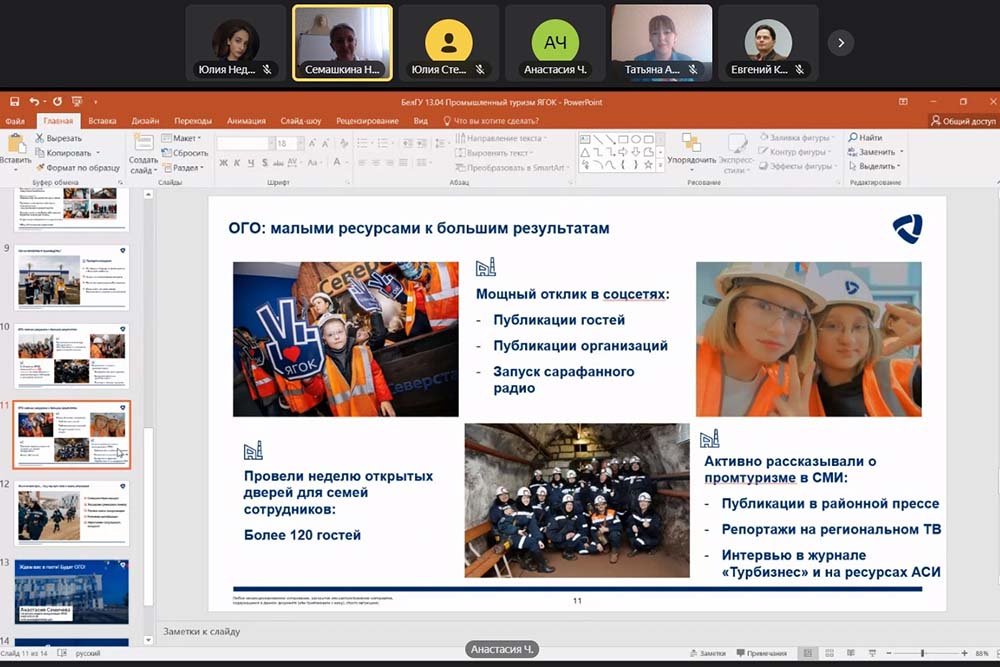Open the Выделить select dropdown
This screenshot has height=667, width=1000.
[875, 166]
